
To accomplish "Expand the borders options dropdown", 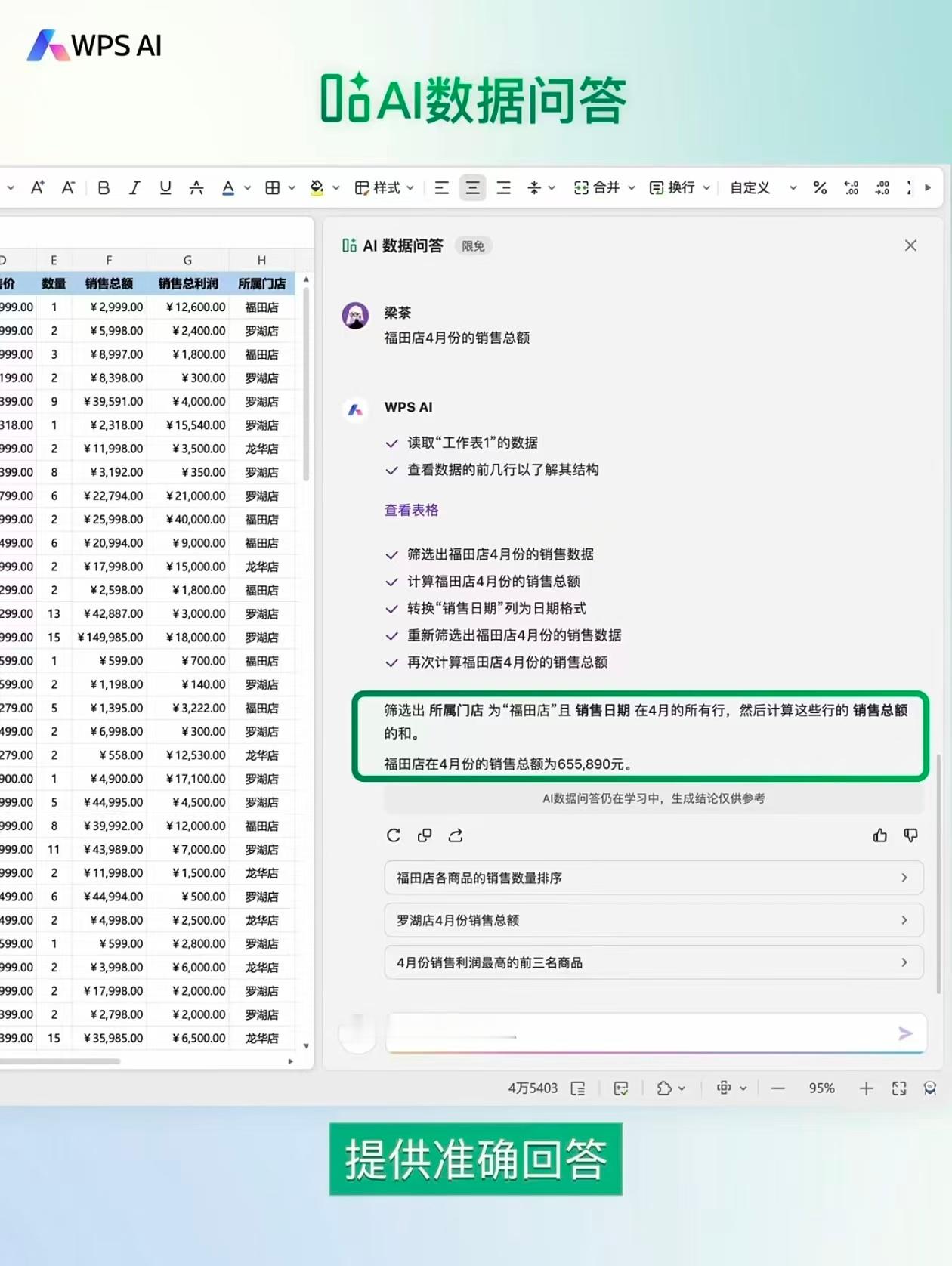I will click(292, 188).
